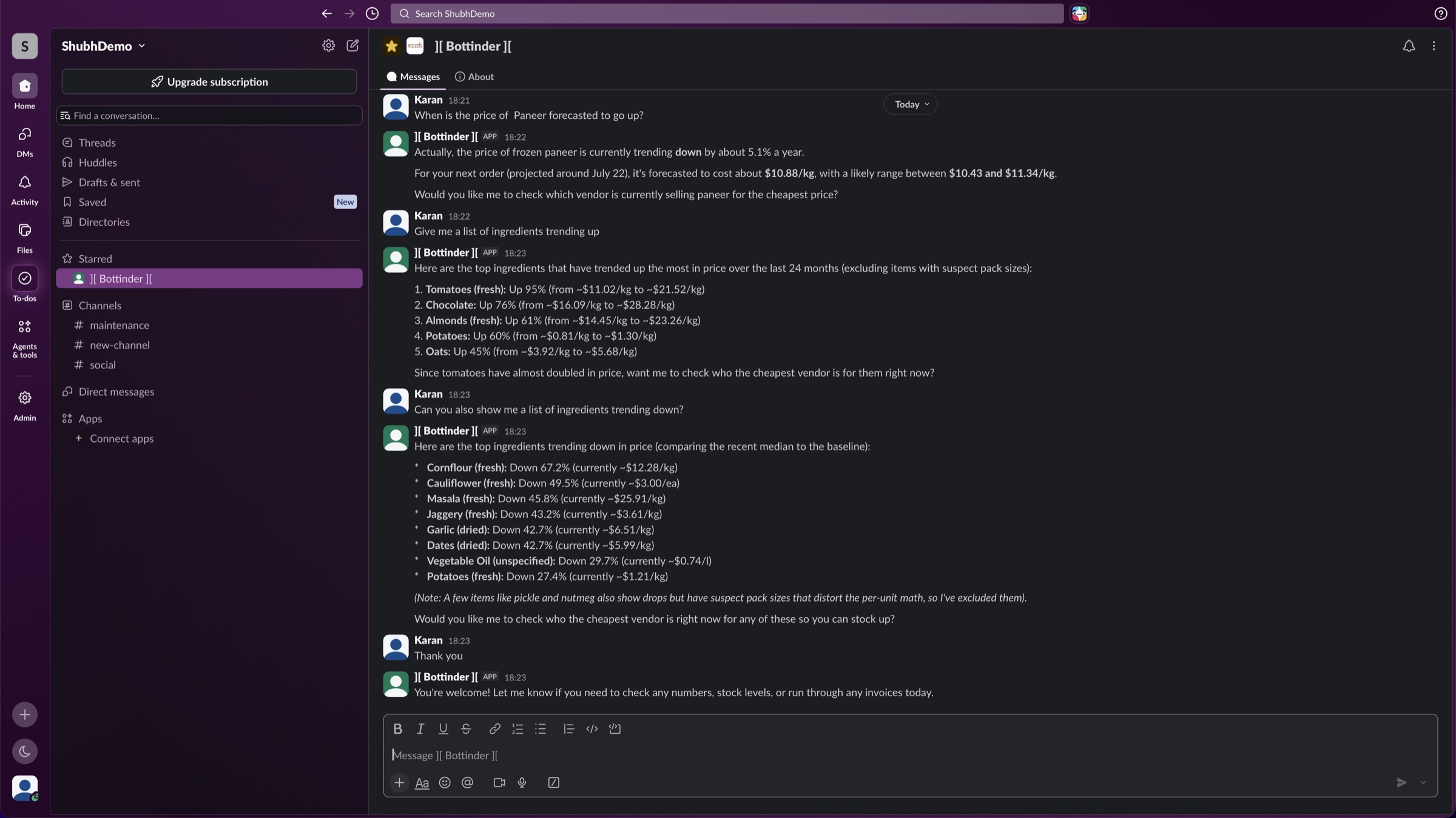The height and width of the screenshot is (818, 1456).
Task: Open the more options kebab menu
Action: 1434,46
